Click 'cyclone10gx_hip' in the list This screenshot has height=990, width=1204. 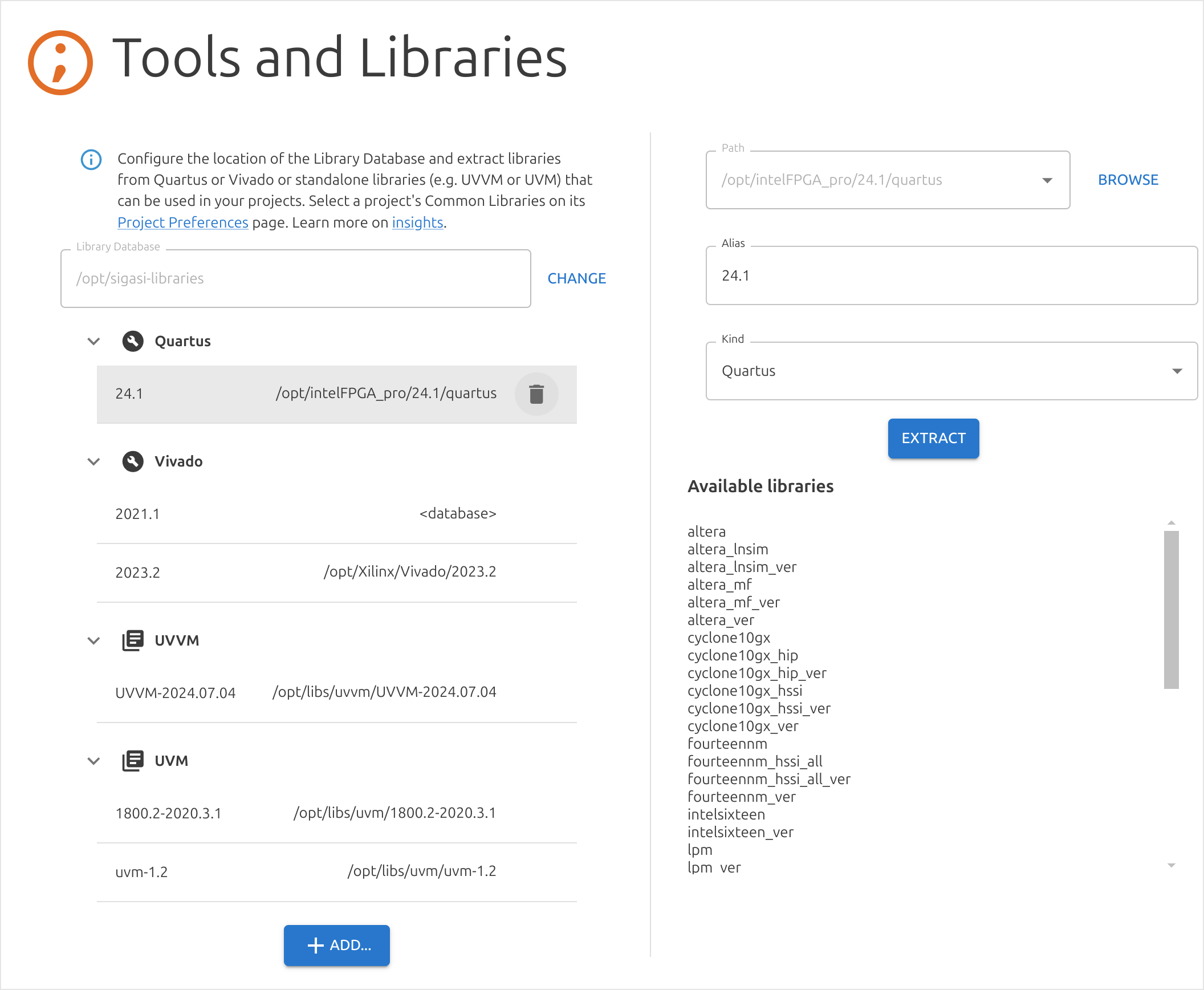742,655
